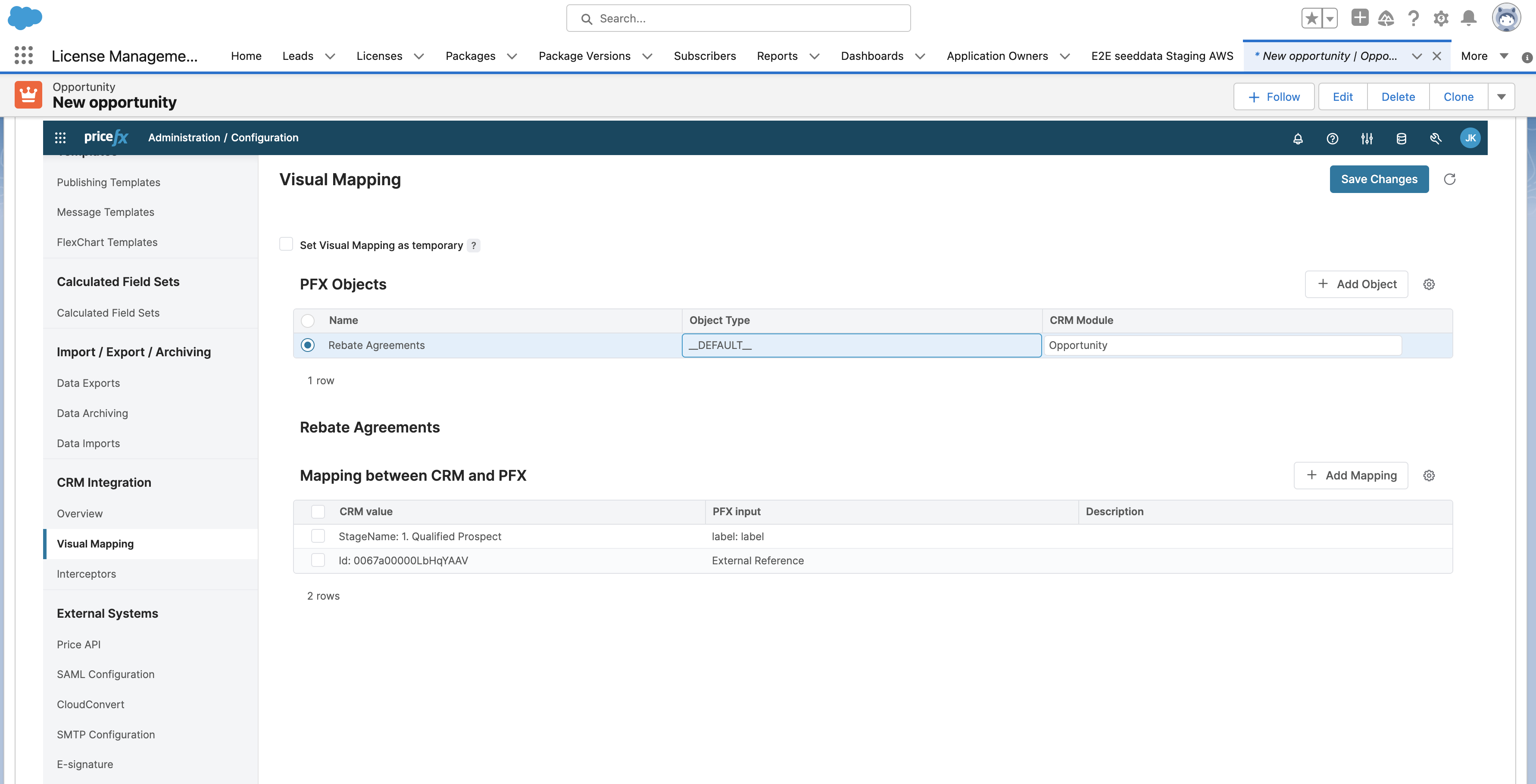Open the pricefx data/database icon
This screenshot has height=784, width=1536.
point(1402,138)
